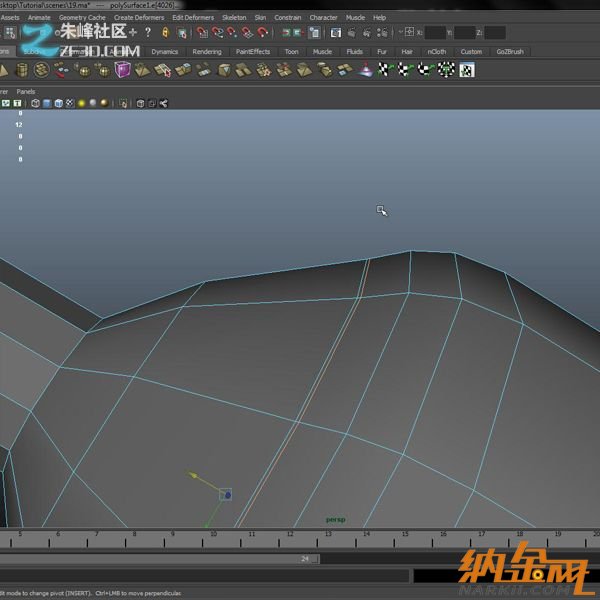Click the purple cube shelf icon
600x600 pixels.
pos(122,69)
